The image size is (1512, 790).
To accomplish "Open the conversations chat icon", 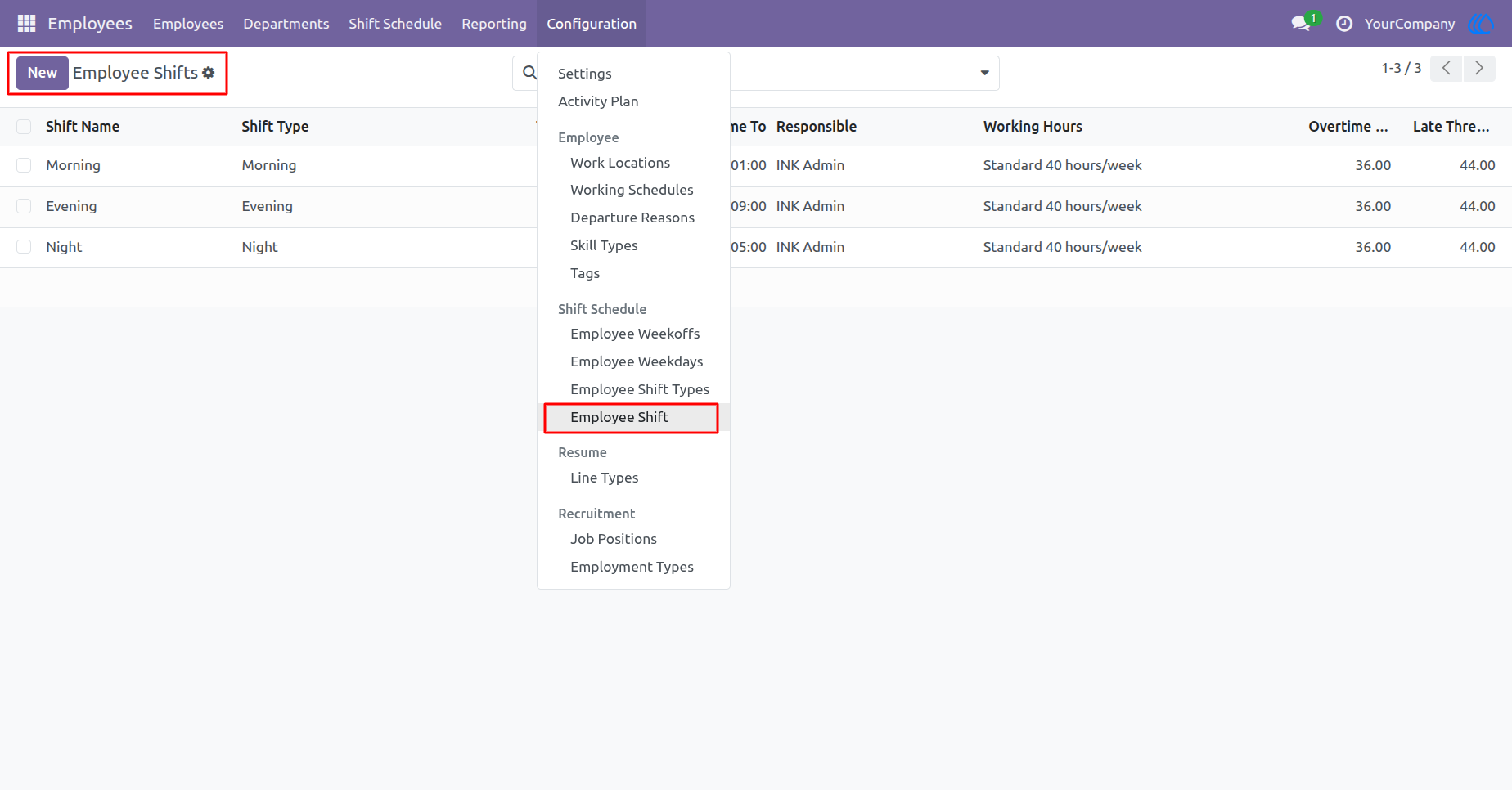I will click(x=1301, y=24).
